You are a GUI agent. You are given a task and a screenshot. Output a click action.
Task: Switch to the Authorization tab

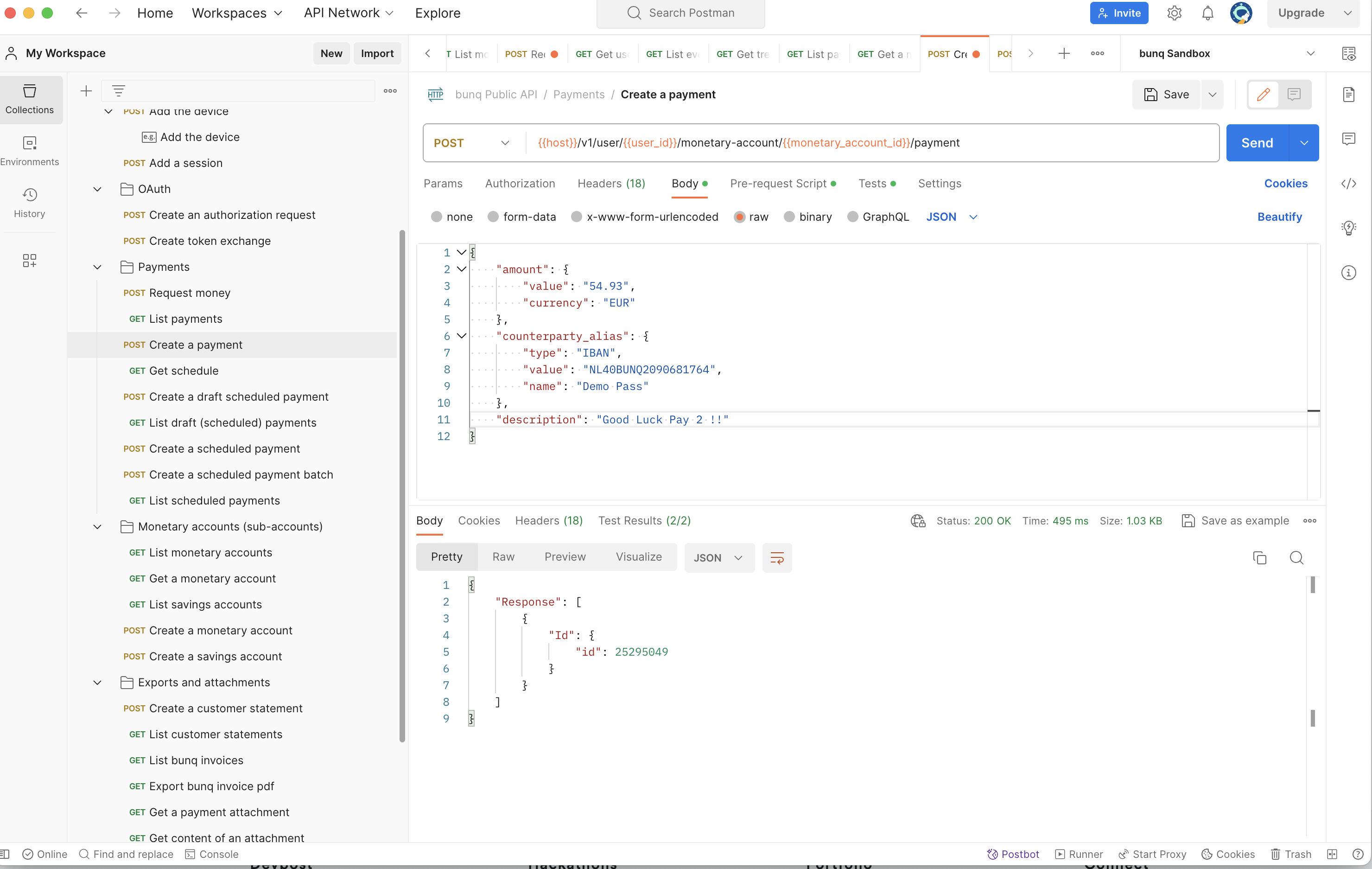point(520,184)
